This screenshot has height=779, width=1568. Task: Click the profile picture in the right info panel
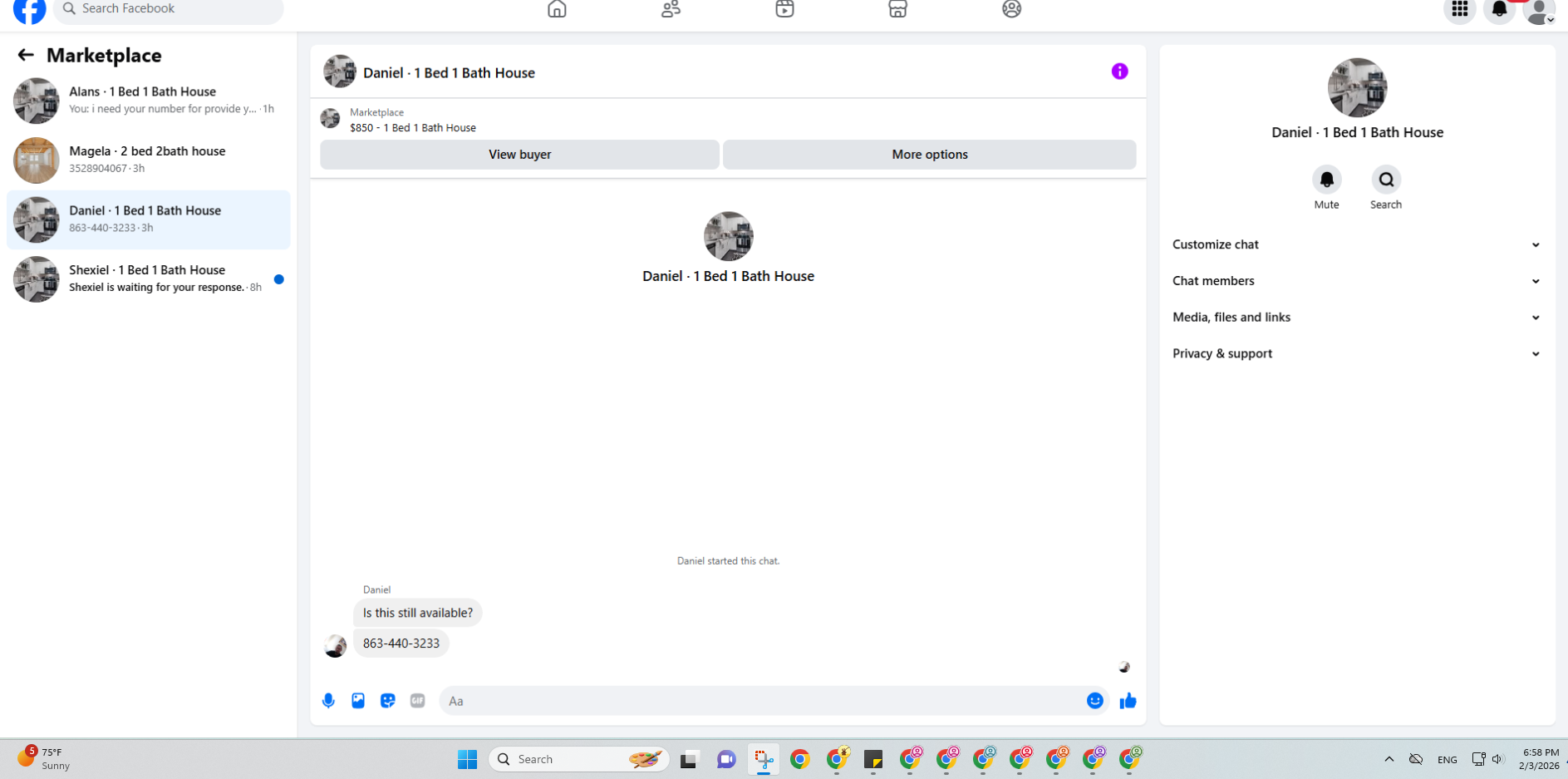point(1357,87)
